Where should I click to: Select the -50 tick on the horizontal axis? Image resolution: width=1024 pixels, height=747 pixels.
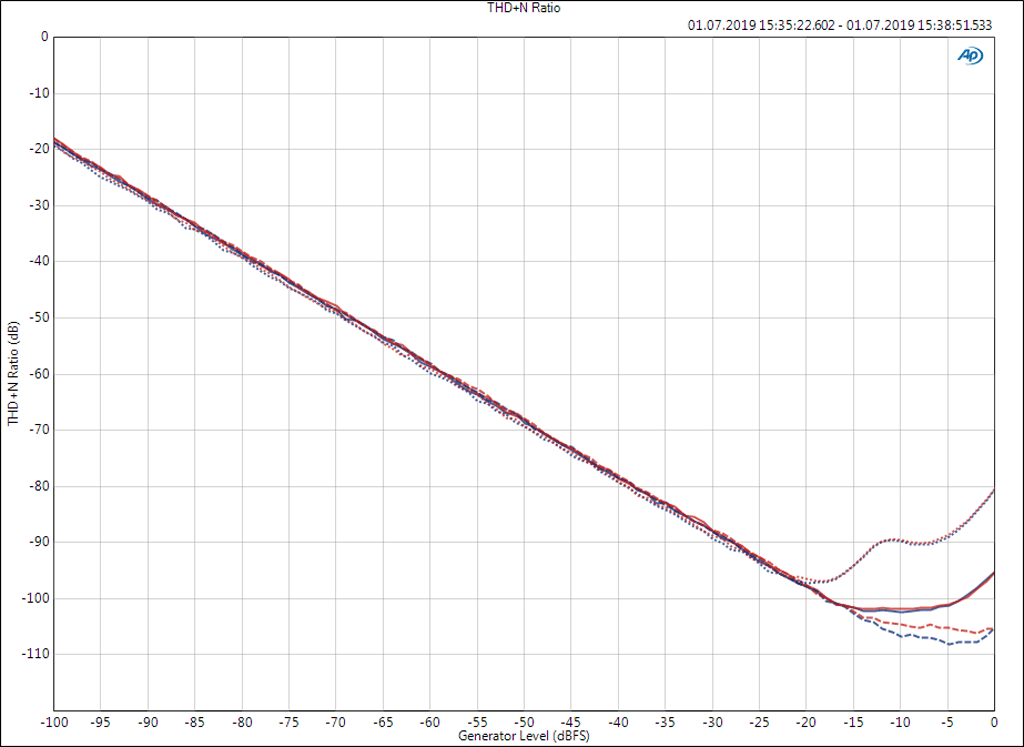[524, 722]
